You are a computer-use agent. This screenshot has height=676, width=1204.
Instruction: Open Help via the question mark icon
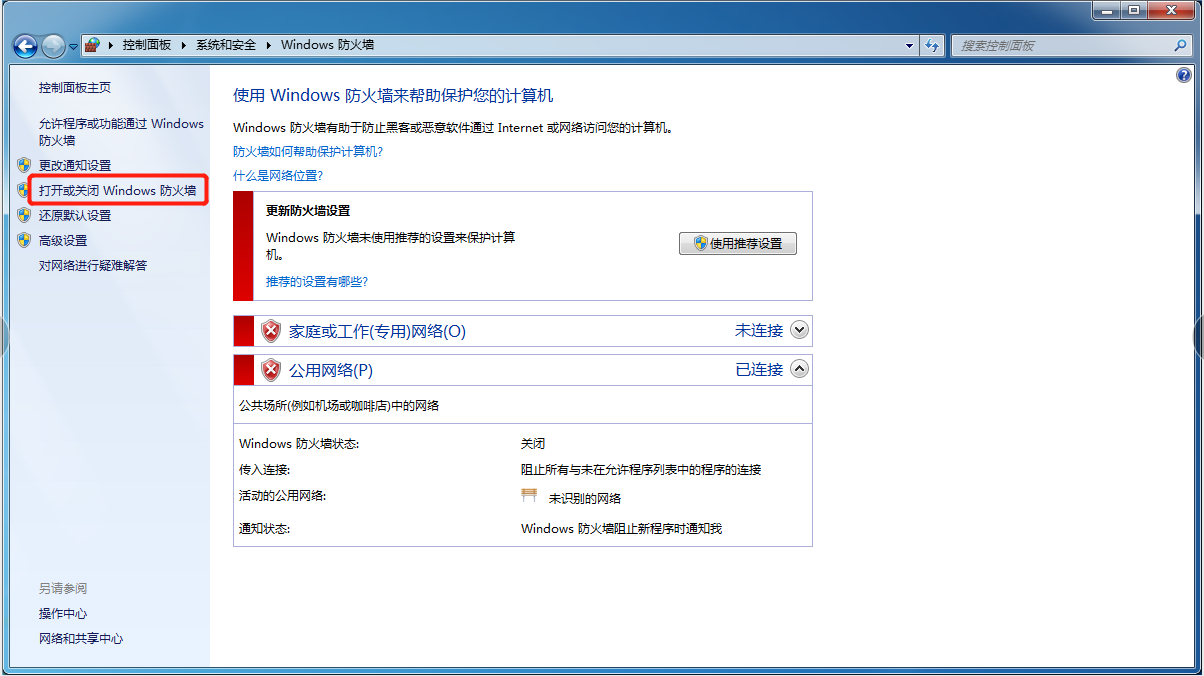1184,75
